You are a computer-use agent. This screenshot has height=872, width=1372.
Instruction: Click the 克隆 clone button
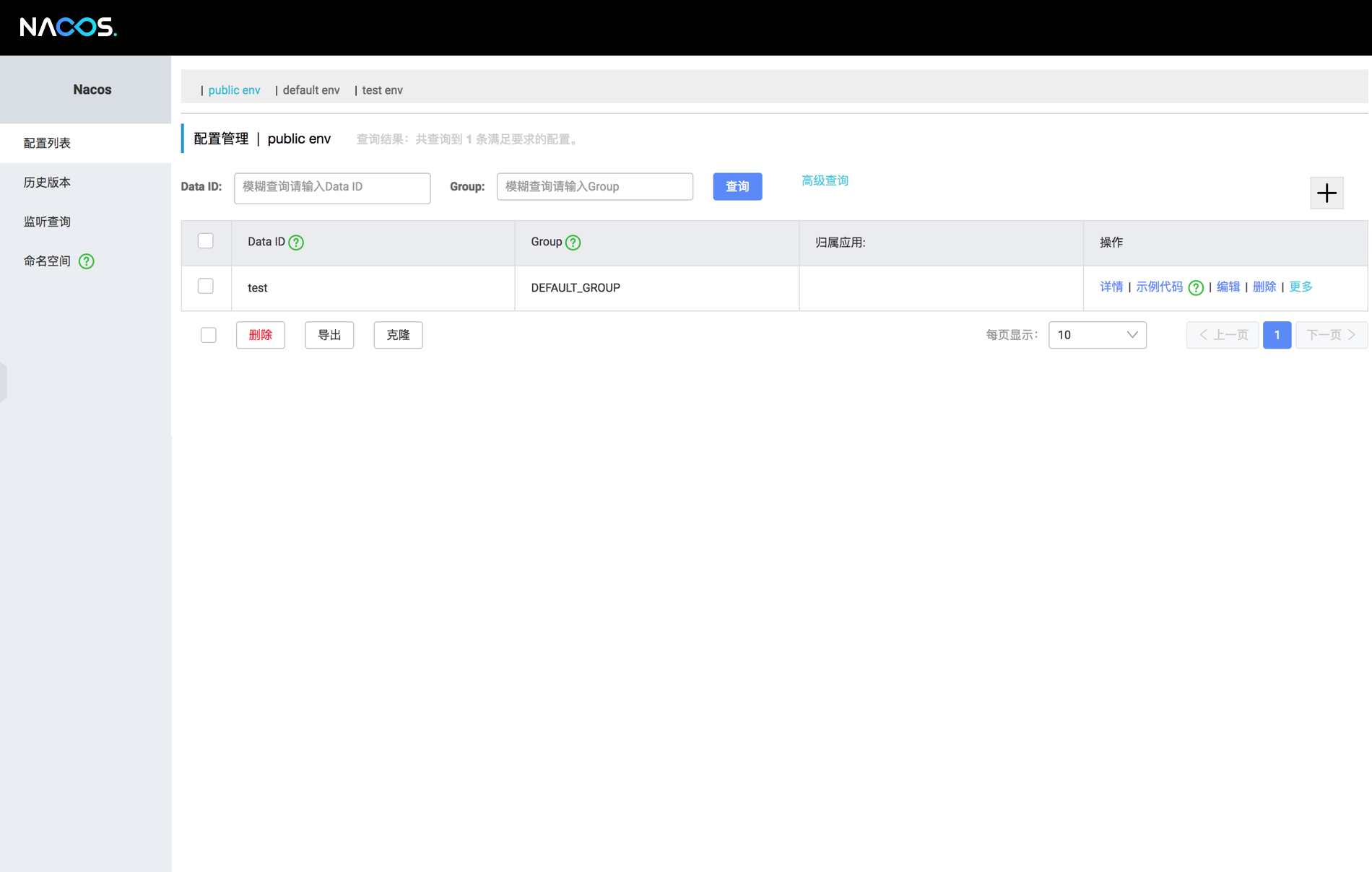point(398,335)
